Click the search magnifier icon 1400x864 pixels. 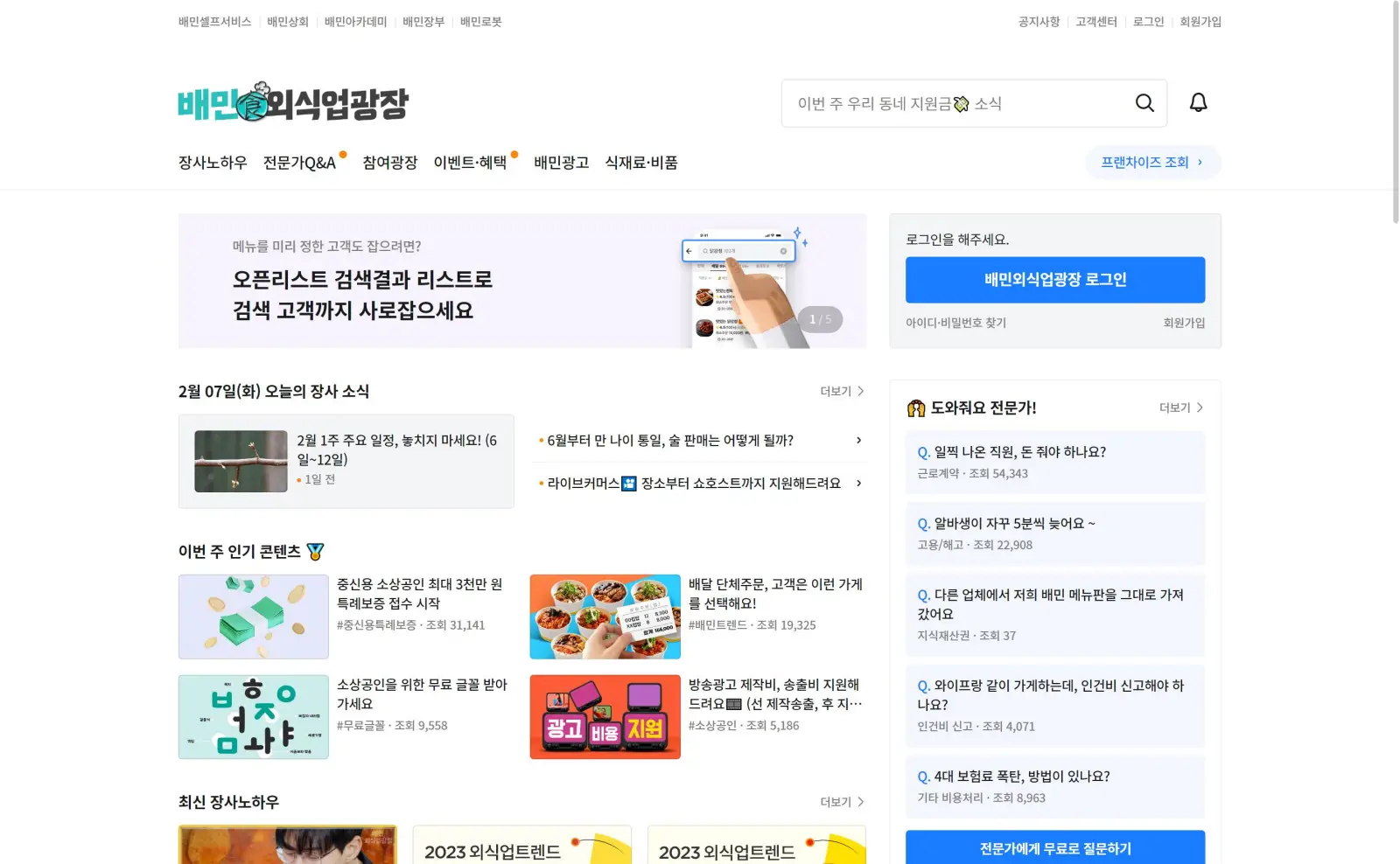coord(1144,103)
